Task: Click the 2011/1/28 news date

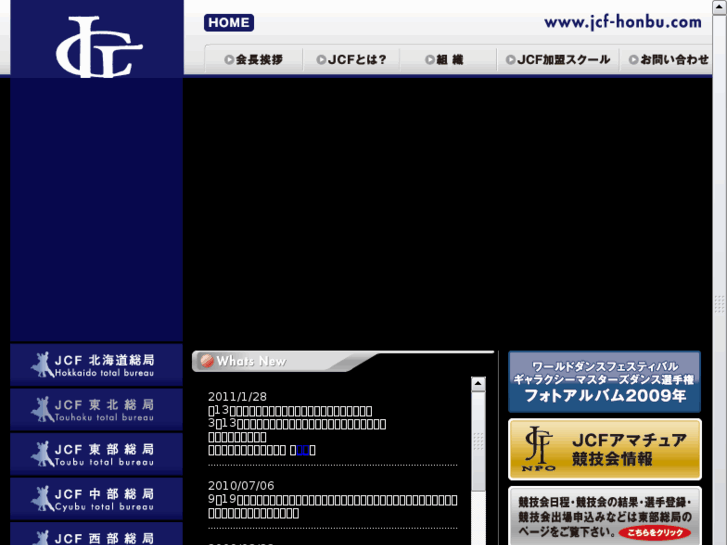Action: 237,397
